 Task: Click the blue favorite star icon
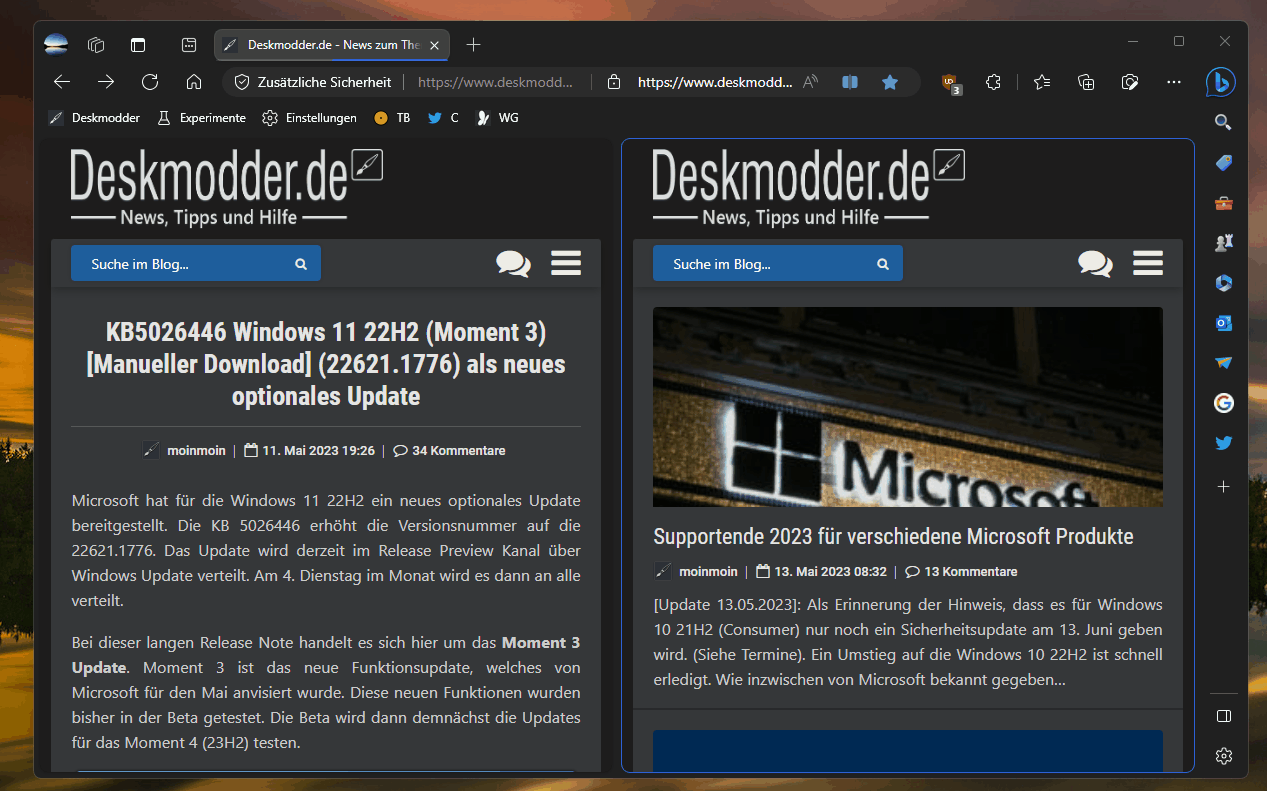coord(890,82)
